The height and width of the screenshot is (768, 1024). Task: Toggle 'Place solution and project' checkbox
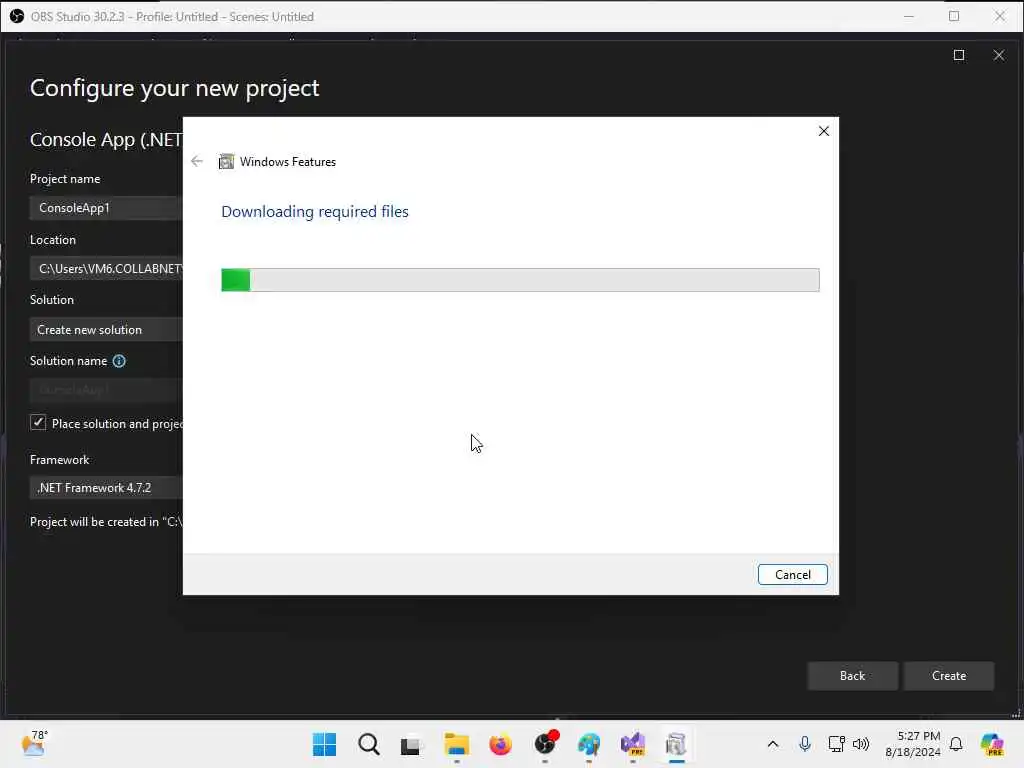[38, 423]
